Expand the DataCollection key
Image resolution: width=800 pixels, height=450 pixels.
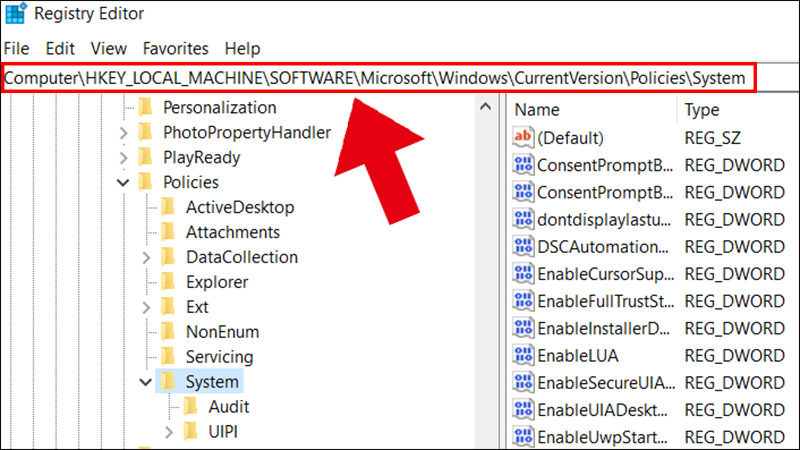[x=147, y=257]
